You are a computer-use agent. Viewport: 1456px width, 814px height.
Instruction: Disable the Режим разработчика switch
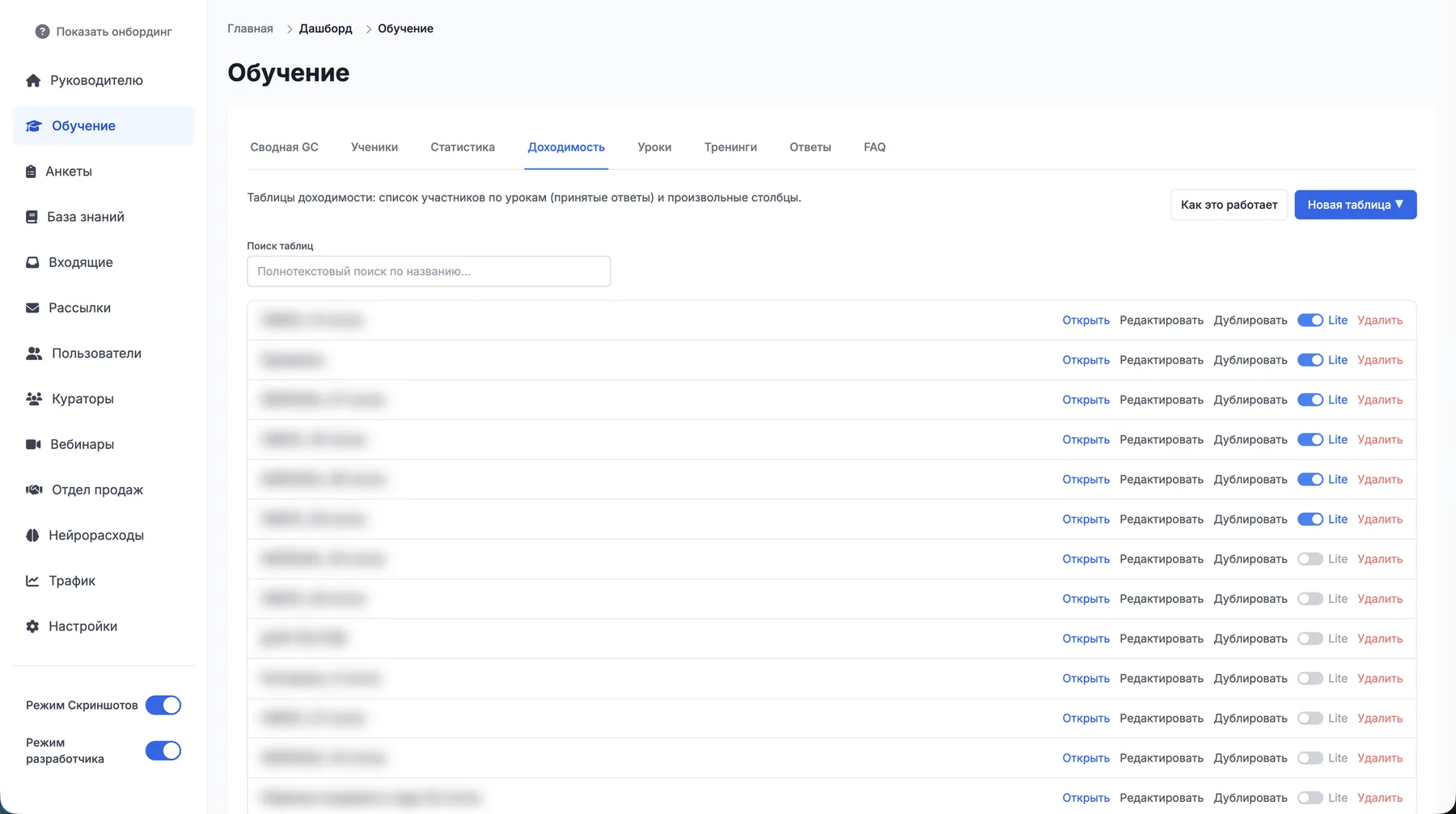(163, 751)
